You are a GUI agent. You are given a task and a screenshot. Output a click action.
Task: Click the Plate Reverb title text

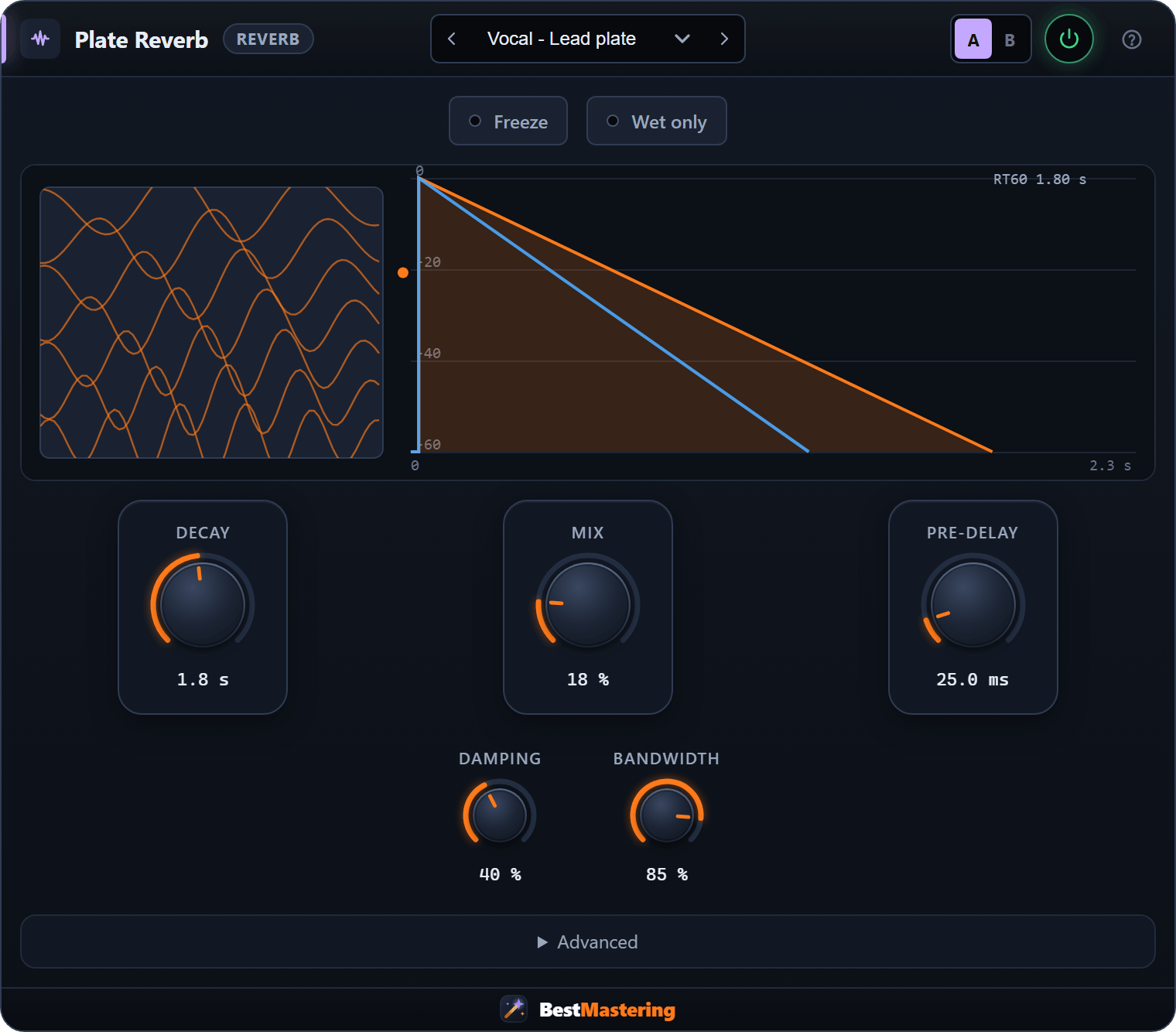pyautogui.click(x=142, y=39)
